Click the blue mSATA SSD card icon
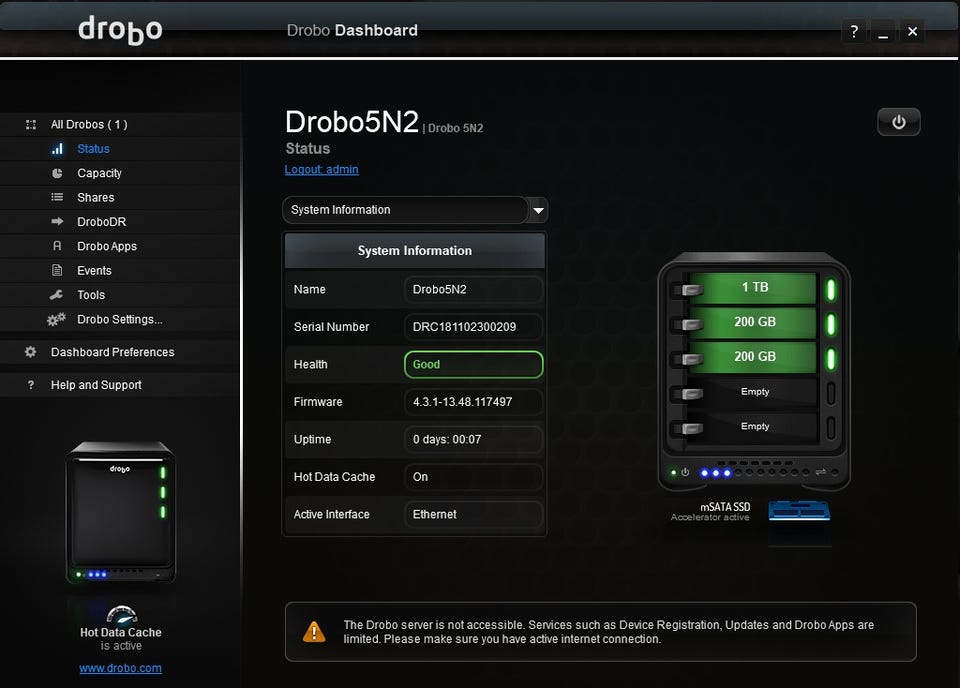Image resolution: width=960 pixels, height=688 pixels. [x=799, y=510]
